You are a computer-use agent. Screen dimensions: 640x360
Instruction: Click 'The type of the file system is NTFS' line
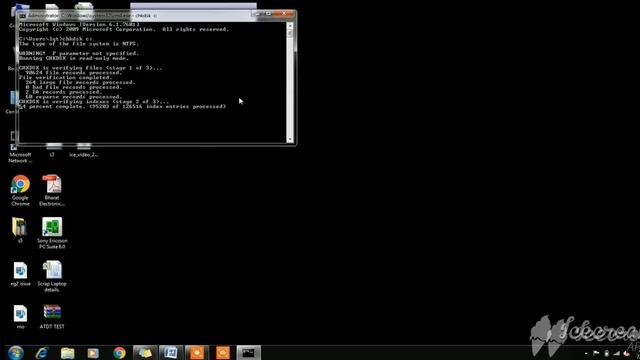click(x=79, y=44)
